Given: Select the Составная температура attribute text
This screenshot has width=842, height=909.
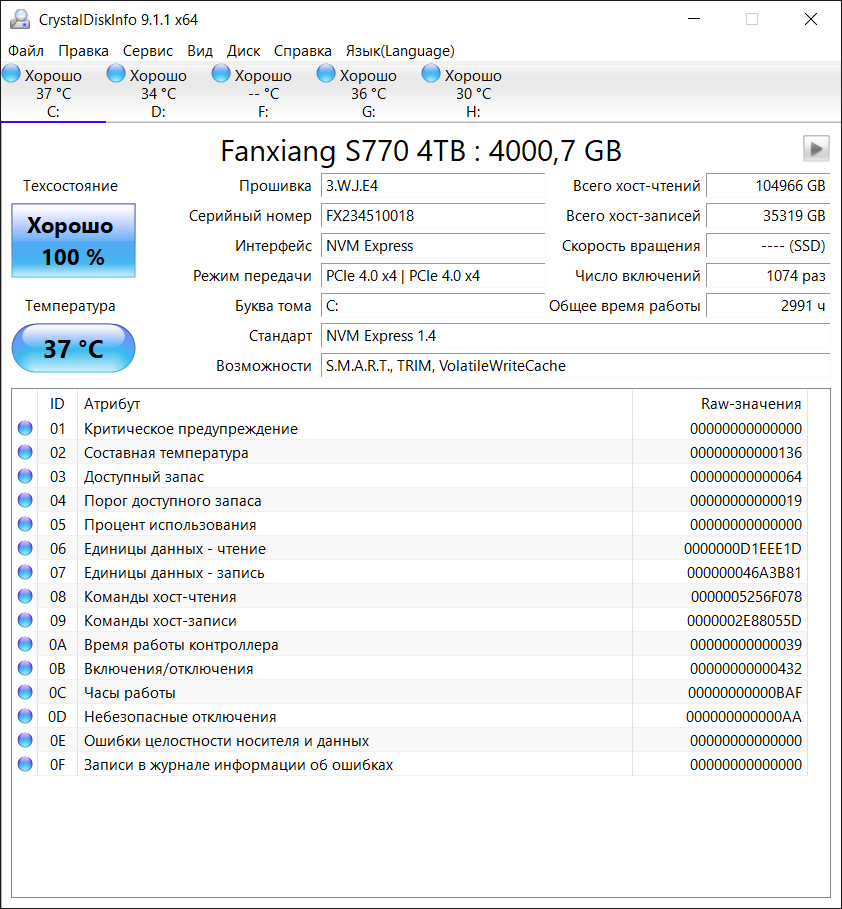Looking at the screenshot, I should click(166, 453).
